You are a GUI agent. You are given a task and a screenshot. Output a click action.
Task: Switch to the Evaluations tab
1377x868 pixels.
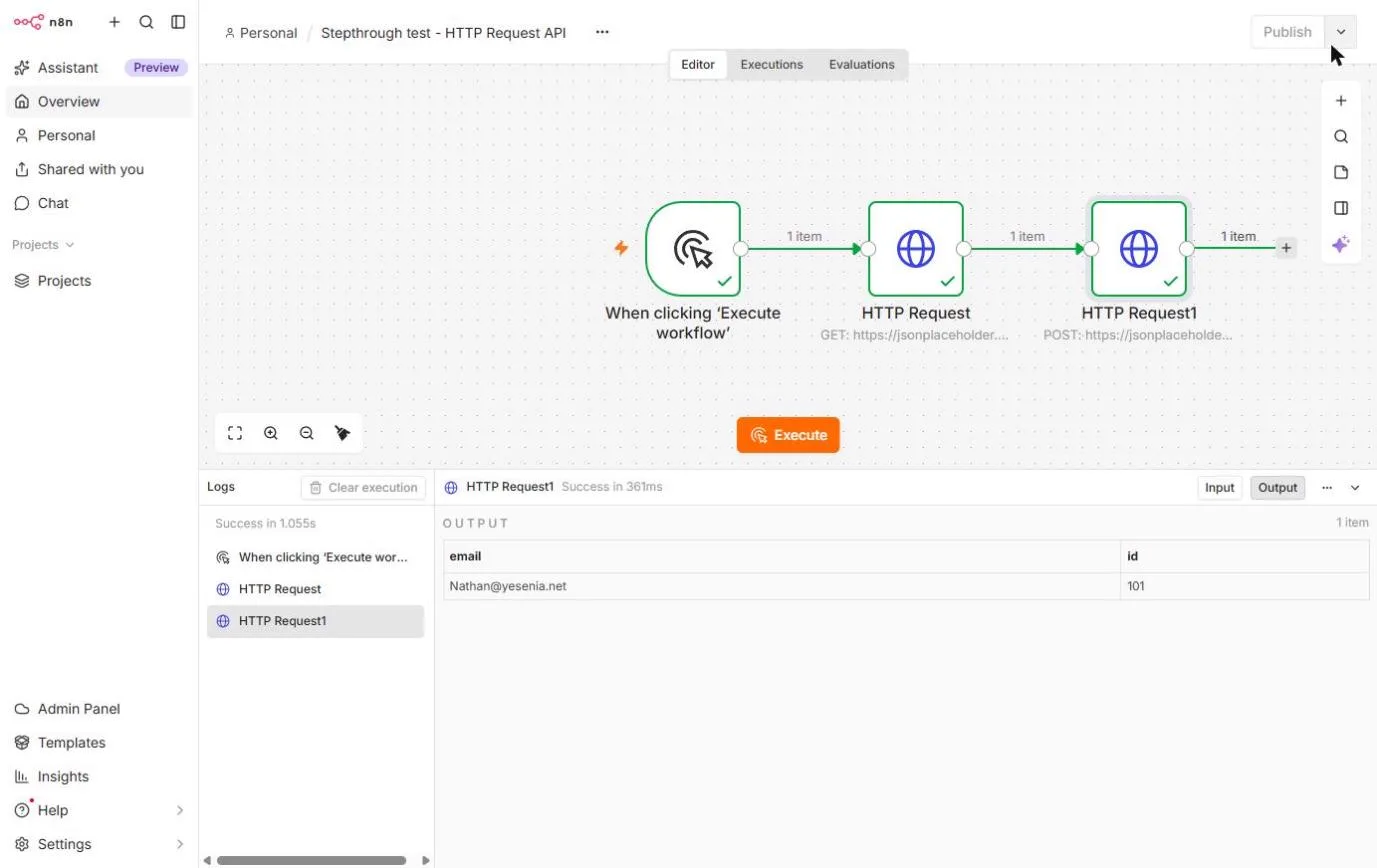[x=861, y=65]
